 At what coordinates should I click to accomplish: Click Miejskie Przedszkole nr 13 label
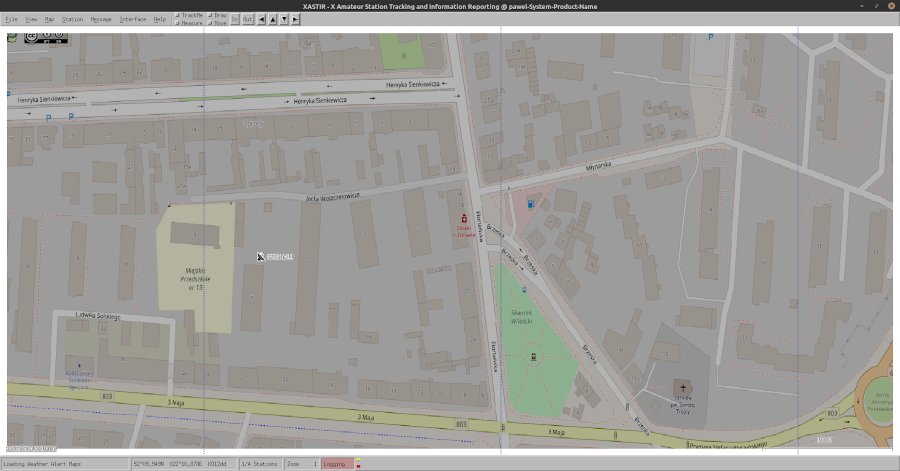195,279
